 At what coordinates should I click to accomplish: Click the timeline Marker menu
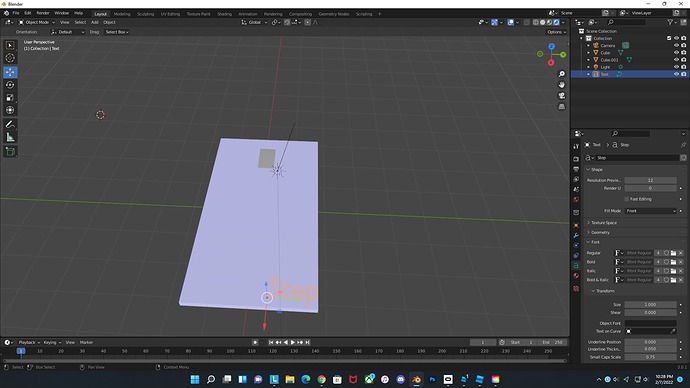click(x=86, y=342)
